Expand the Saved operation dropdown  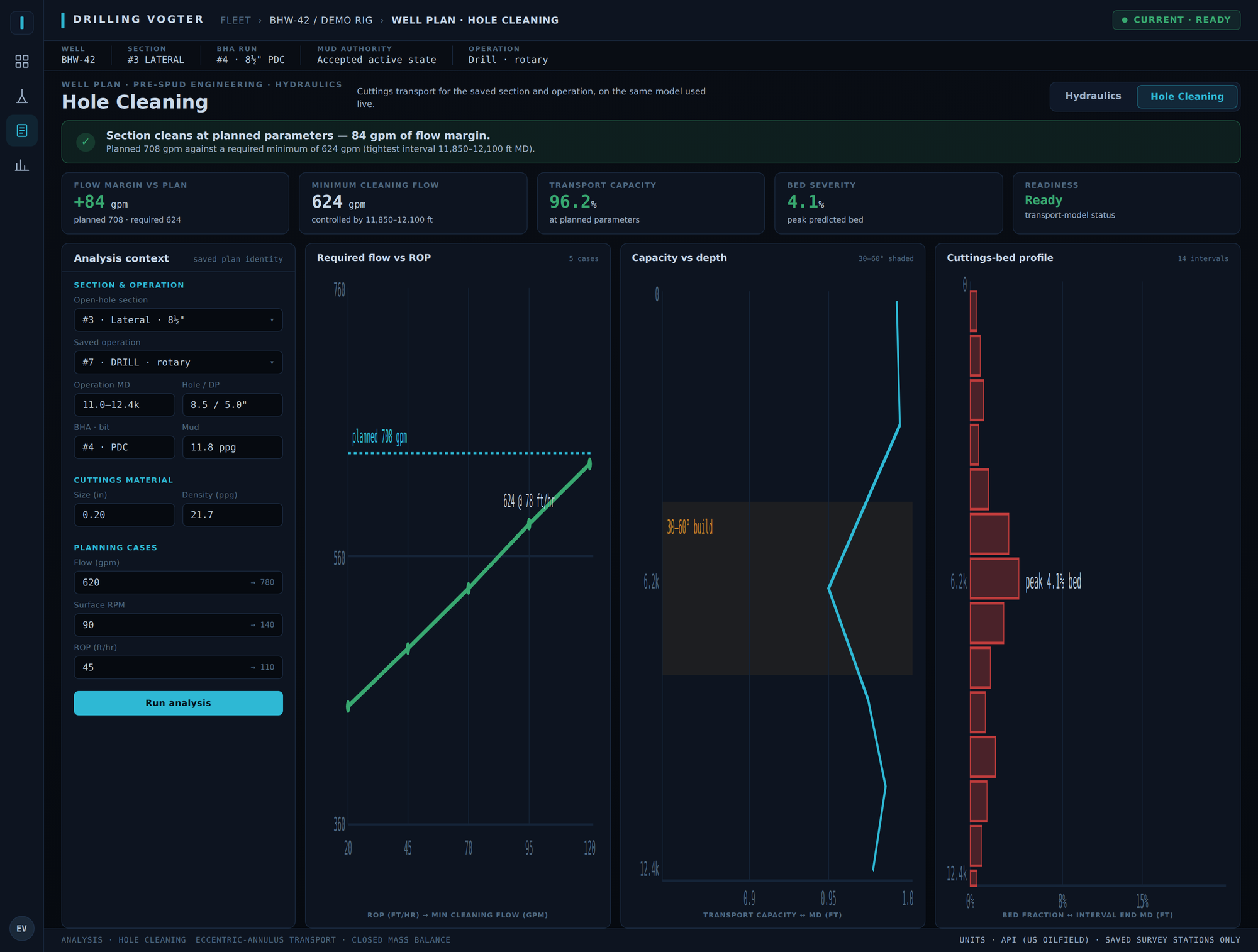(178, 362)
